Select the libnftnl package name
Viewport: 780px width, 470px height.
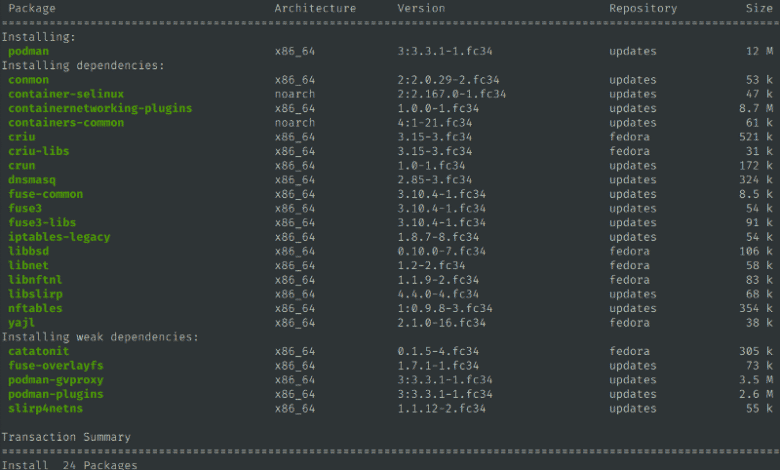(35, 280)
